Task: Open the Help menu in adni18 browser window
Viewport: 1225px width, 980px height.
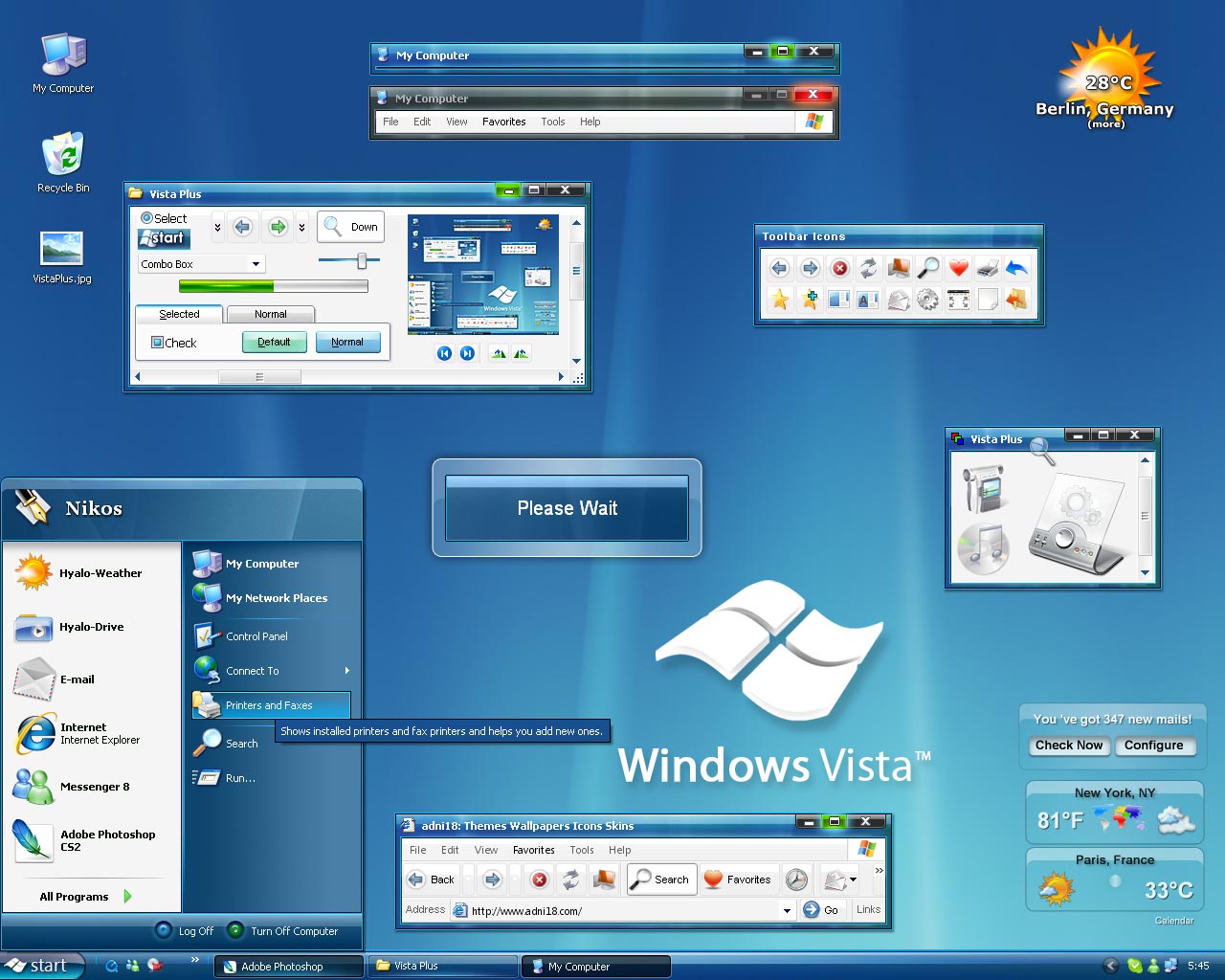Action: [x=619, y=850]
